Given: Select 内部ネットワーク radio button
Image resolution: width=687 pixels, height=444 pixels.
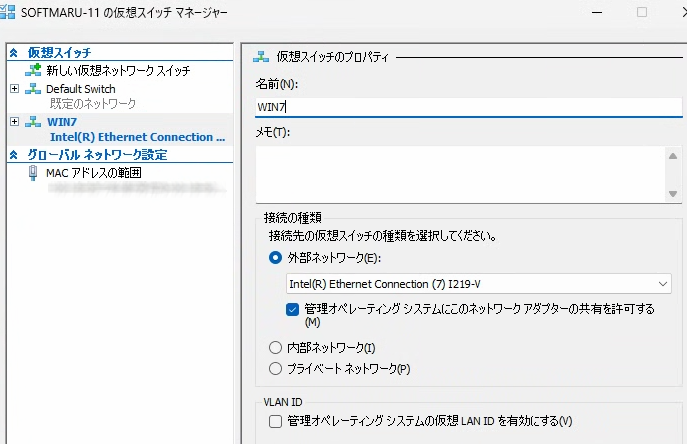Looking at the screenshot, I should pyautogui.click(x=275, y=348).
